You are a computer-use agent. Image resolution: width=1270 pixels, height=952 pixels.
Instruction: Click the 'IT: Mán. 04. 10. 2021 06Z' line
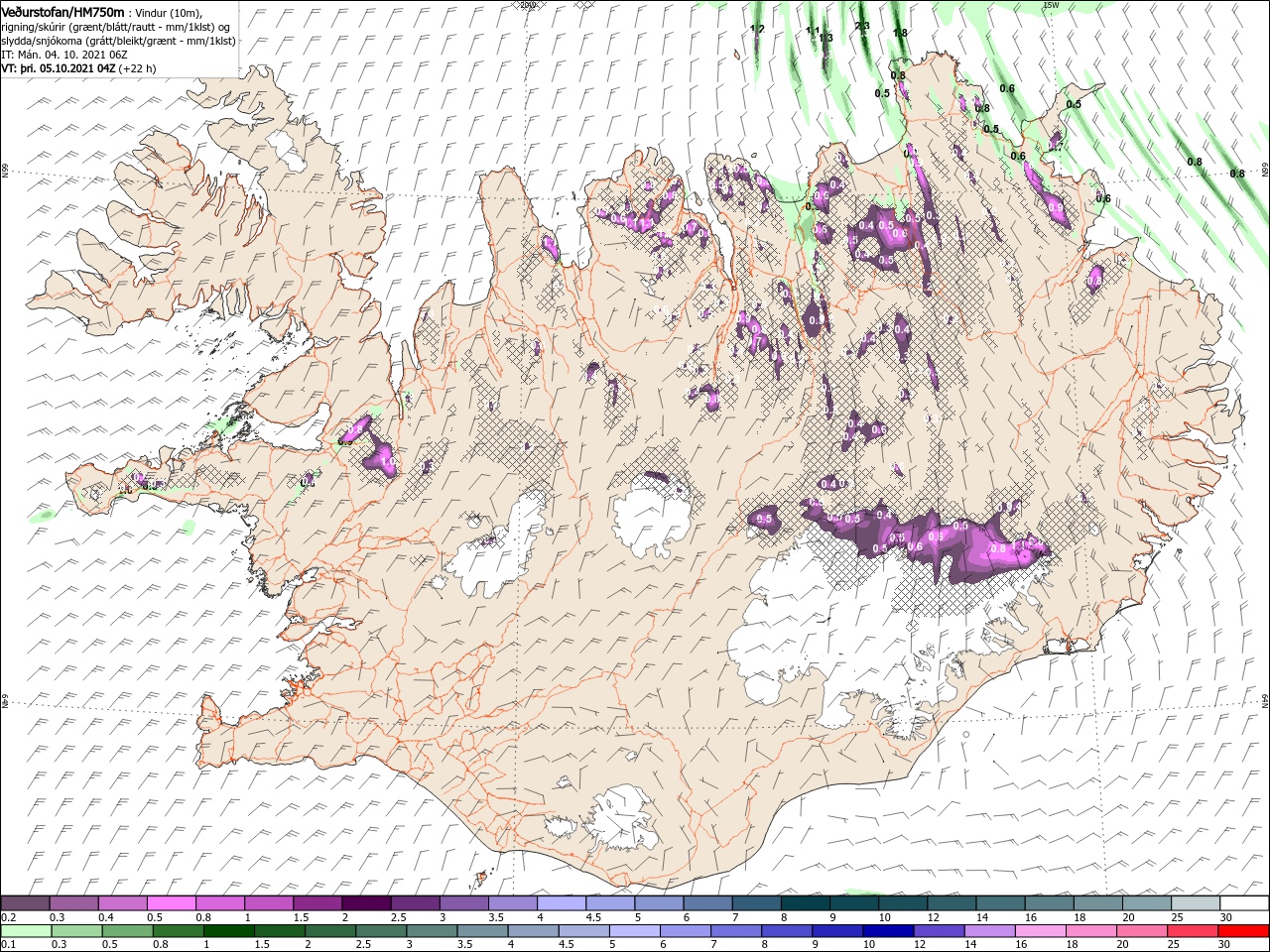pyautogui.click(x=64, y=55)
